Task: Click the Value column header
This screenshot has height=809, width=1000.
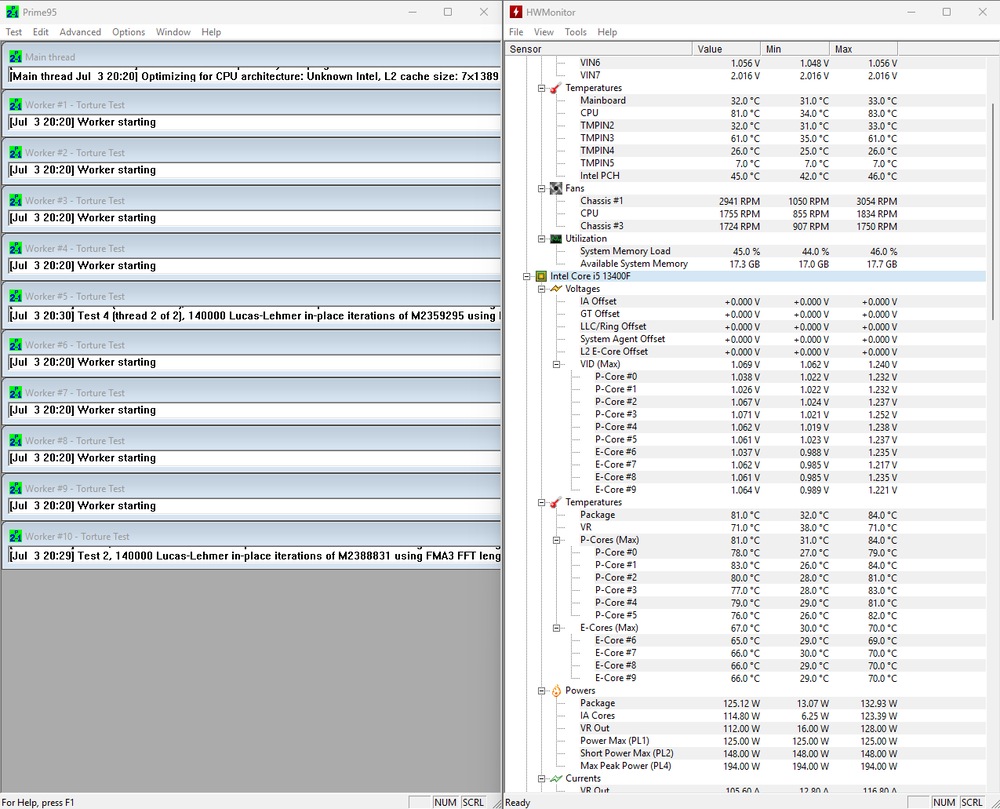Action: pos(726,49)
